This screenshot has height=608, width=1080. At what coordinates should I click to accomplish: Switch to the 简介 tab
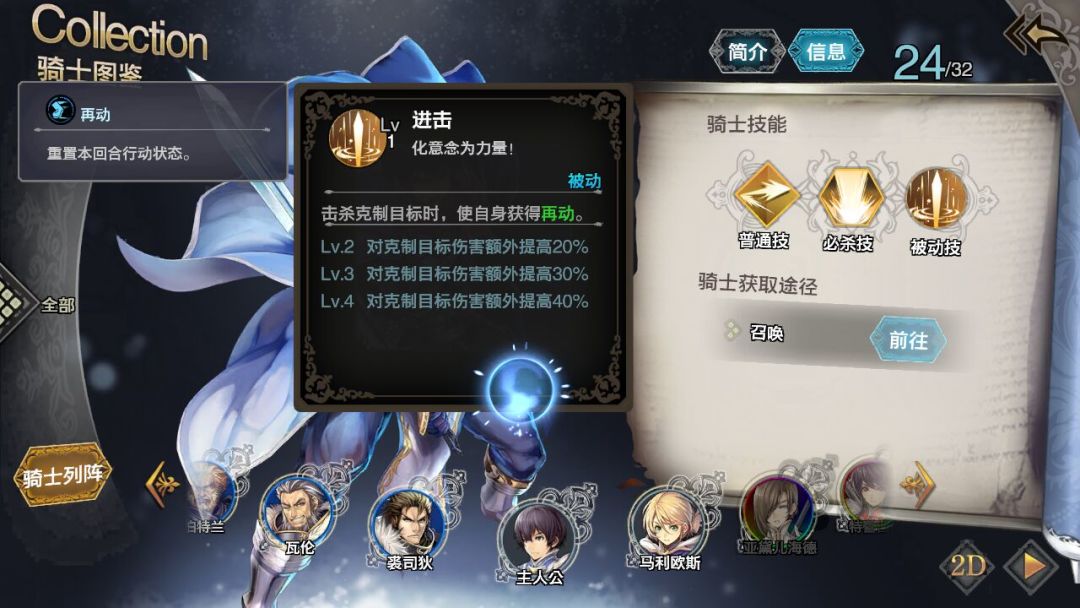[747, 51]
